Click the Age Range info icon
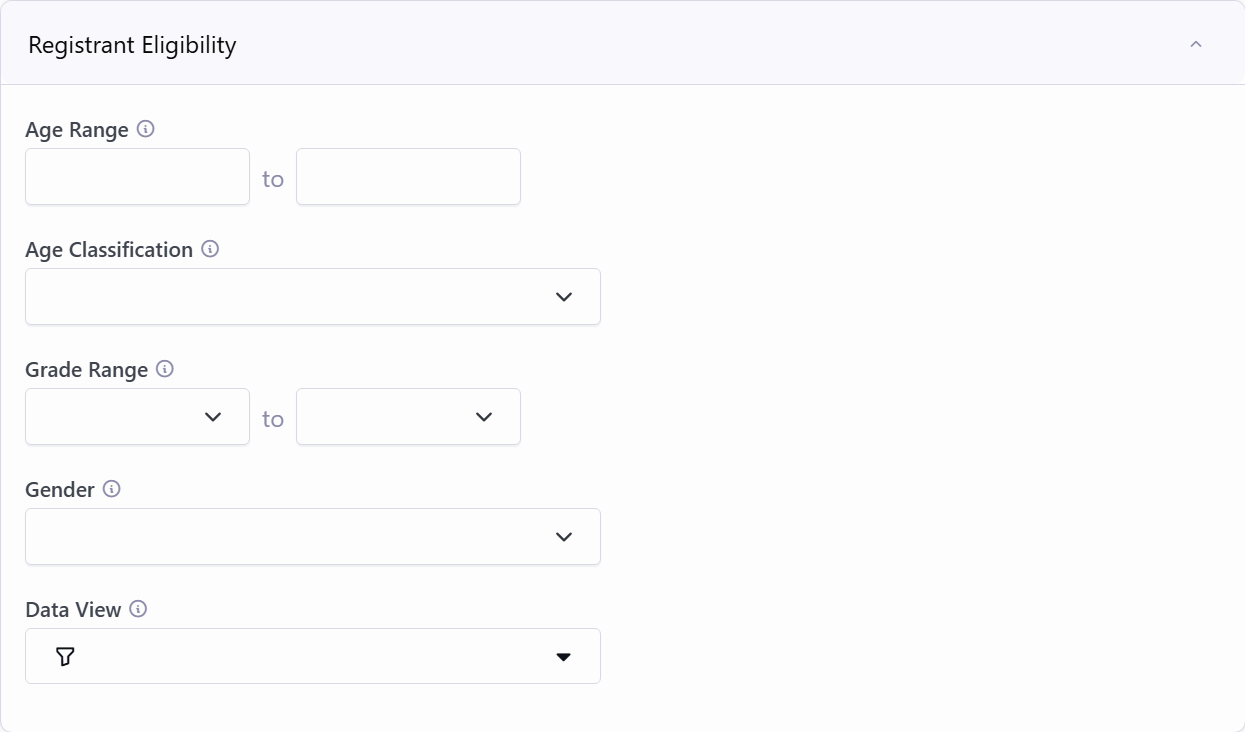Screen dimensions: 1245x732 pos(146,129)
